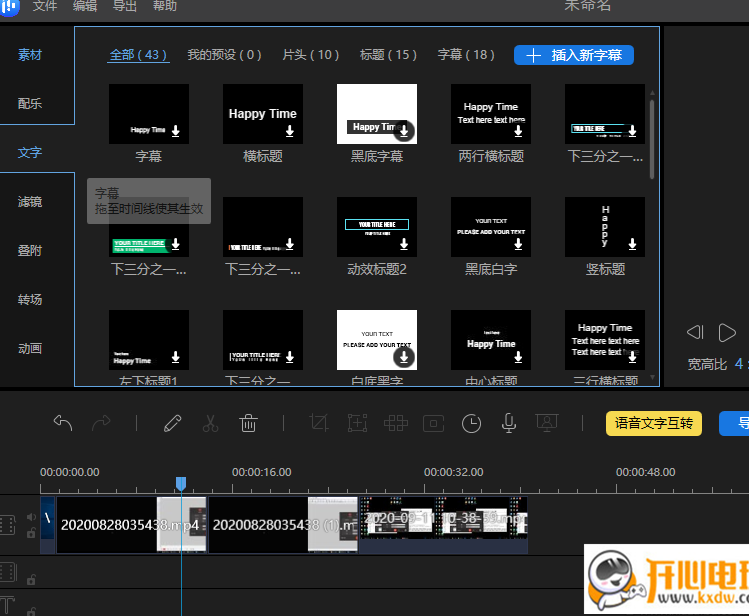Open the clock duration setting icon
The width and height of the screenshot is (749, 616).
tap(471, 423)
